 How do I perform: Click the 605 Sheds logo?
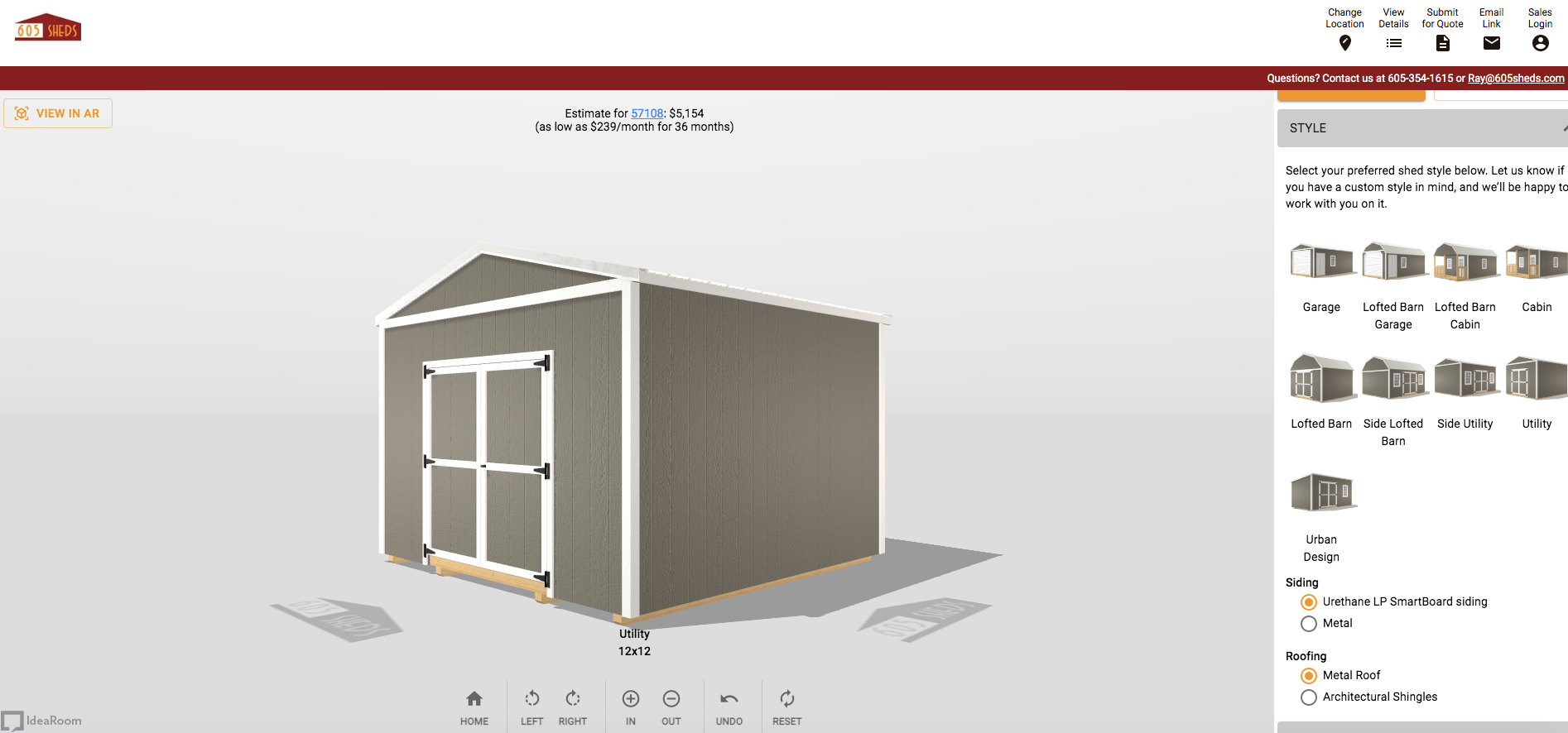point(48,27)
